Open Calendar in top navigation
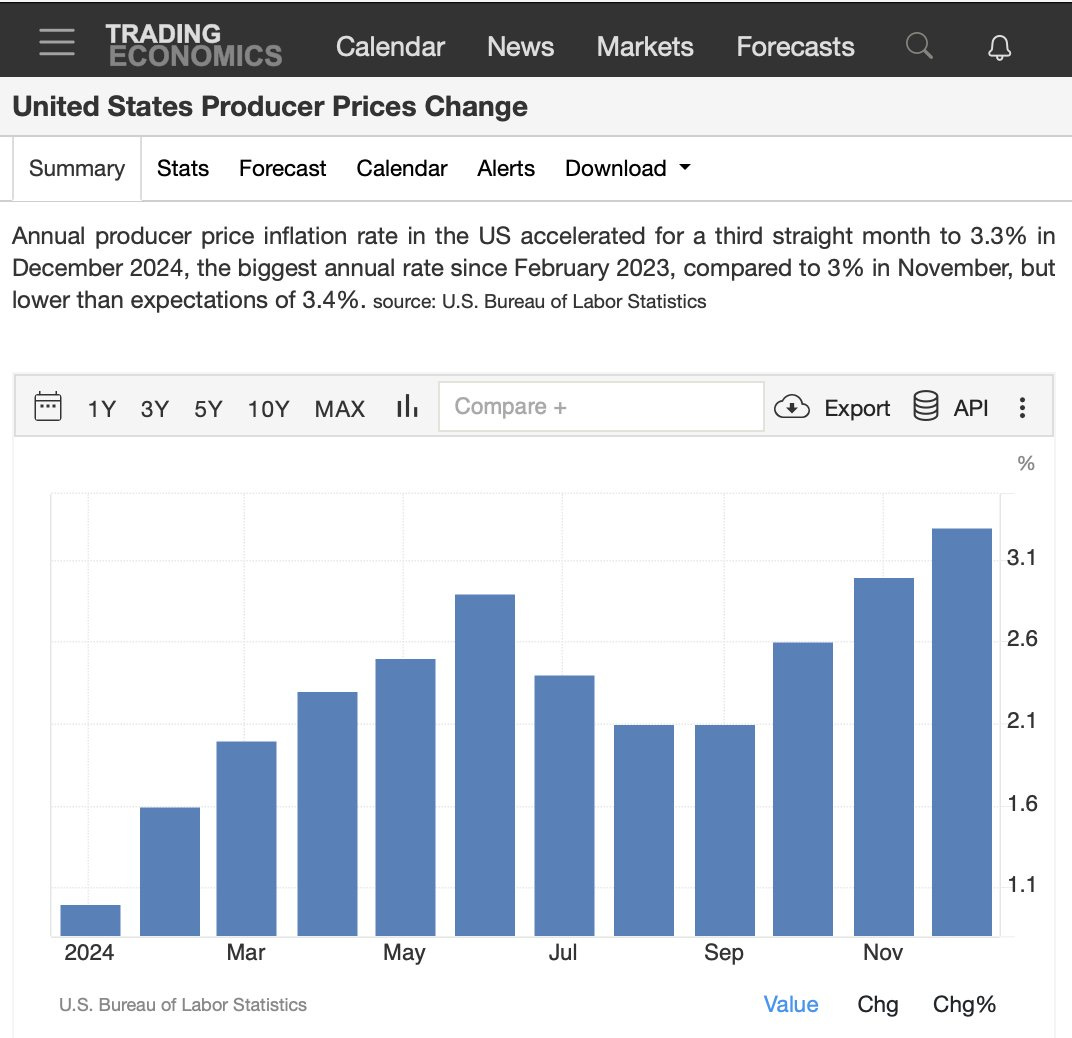Screen dimensions: 1072x1038 (390, 46)
